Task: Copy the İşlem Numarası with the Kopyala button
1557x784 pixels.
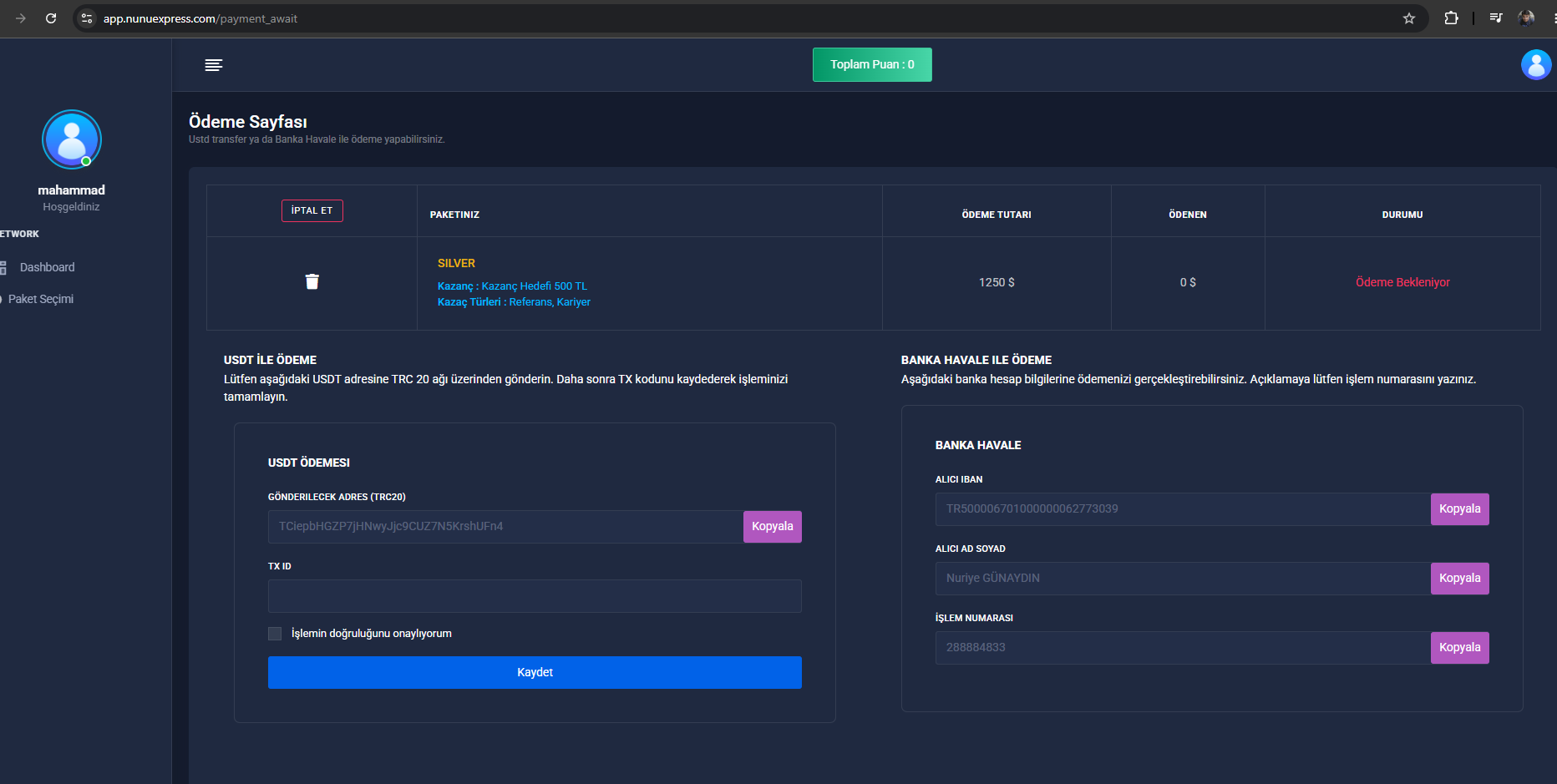Action: [1460, 648]
